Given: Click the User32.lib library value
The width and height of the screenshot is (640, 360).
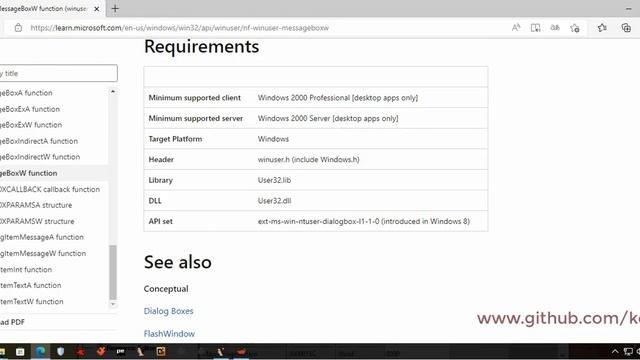Looking at the screenshot, I should (274, 180).
